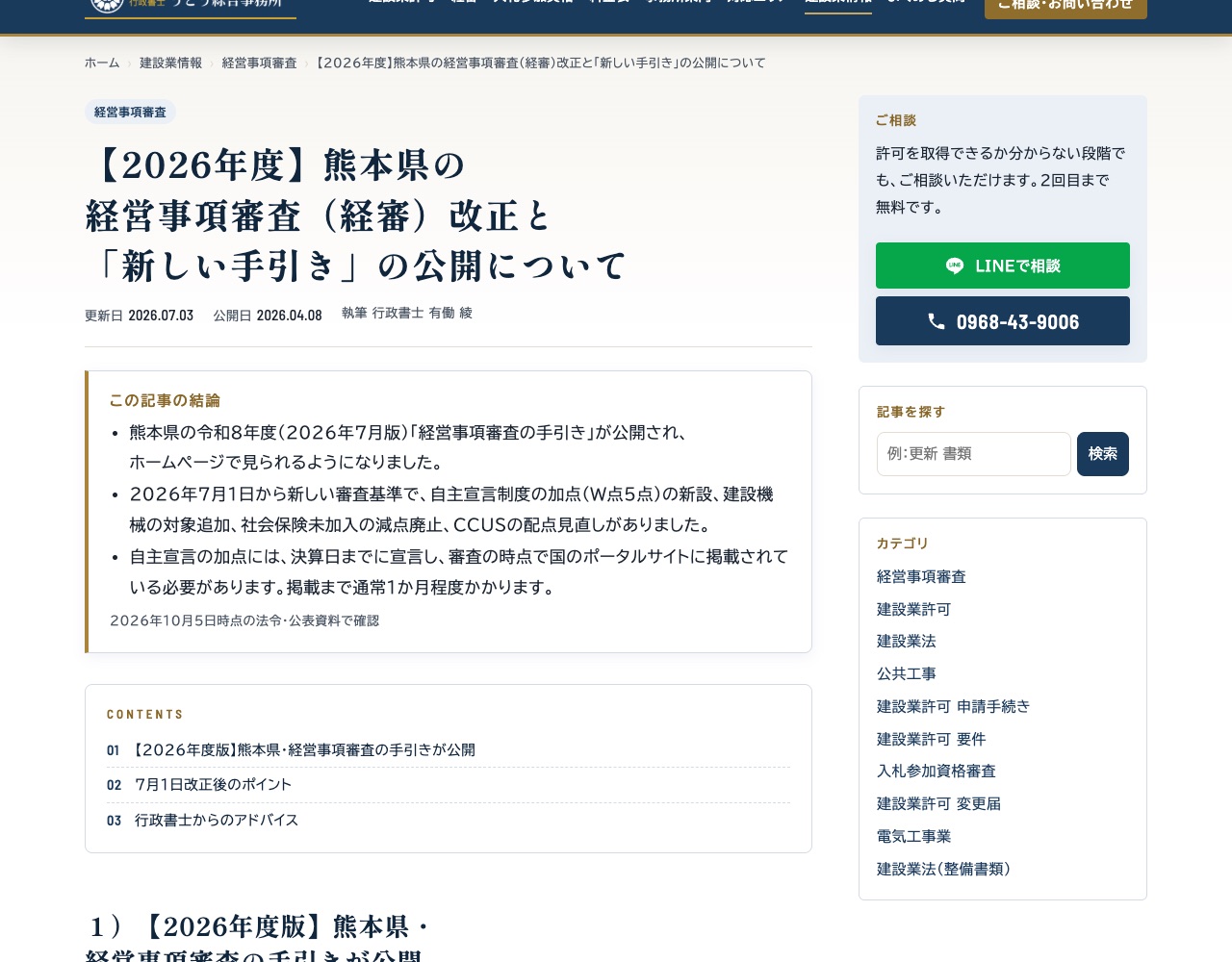
Task: Jump to contents item 03 行政書士からのアドバイス
Action: click(449, 821)
